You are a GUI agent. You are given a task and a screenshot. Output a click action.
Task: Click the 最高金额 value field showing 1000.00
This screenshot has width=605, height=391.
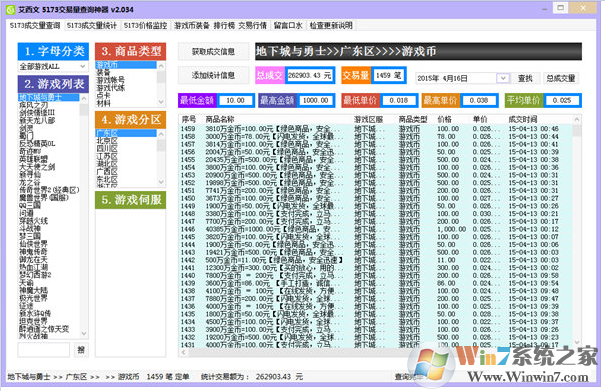click(x=315, y=100)
